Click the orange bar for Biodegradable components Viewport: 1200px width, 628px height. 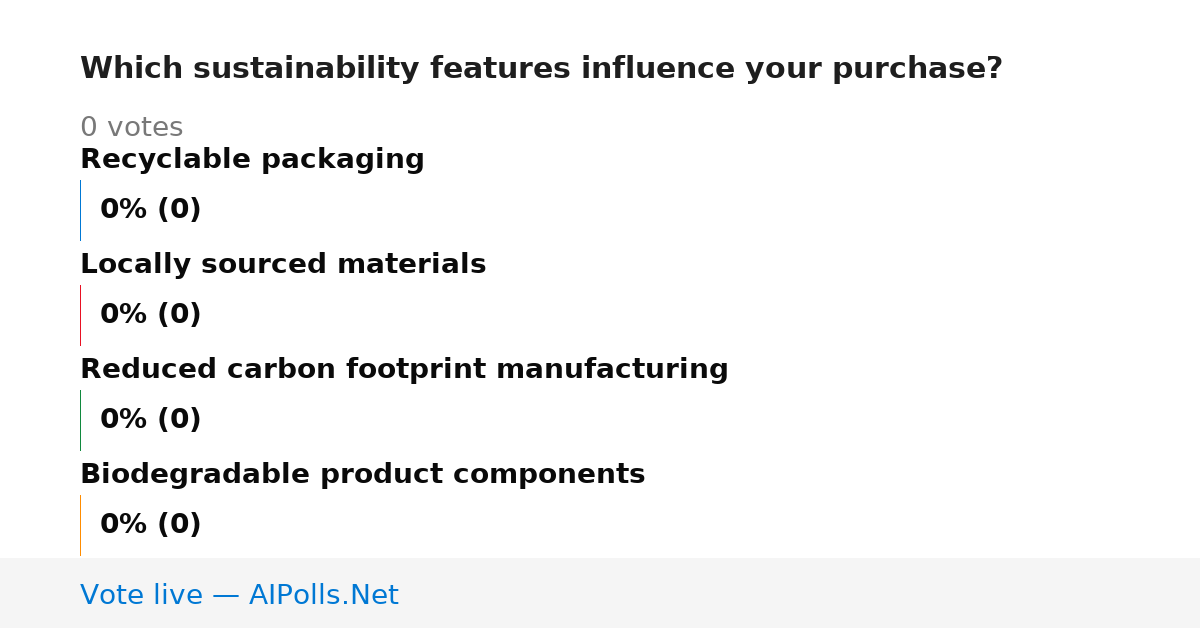point(80,525)
